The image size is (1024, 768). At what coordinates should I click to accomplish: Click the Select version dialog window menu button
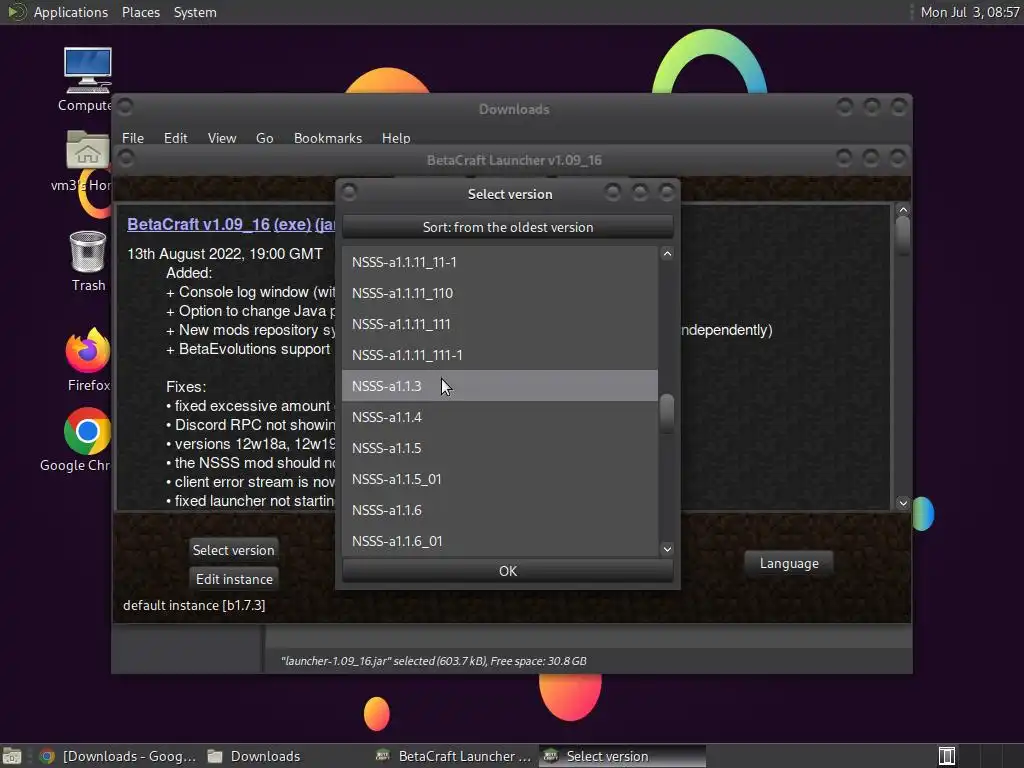pos(349,192)
